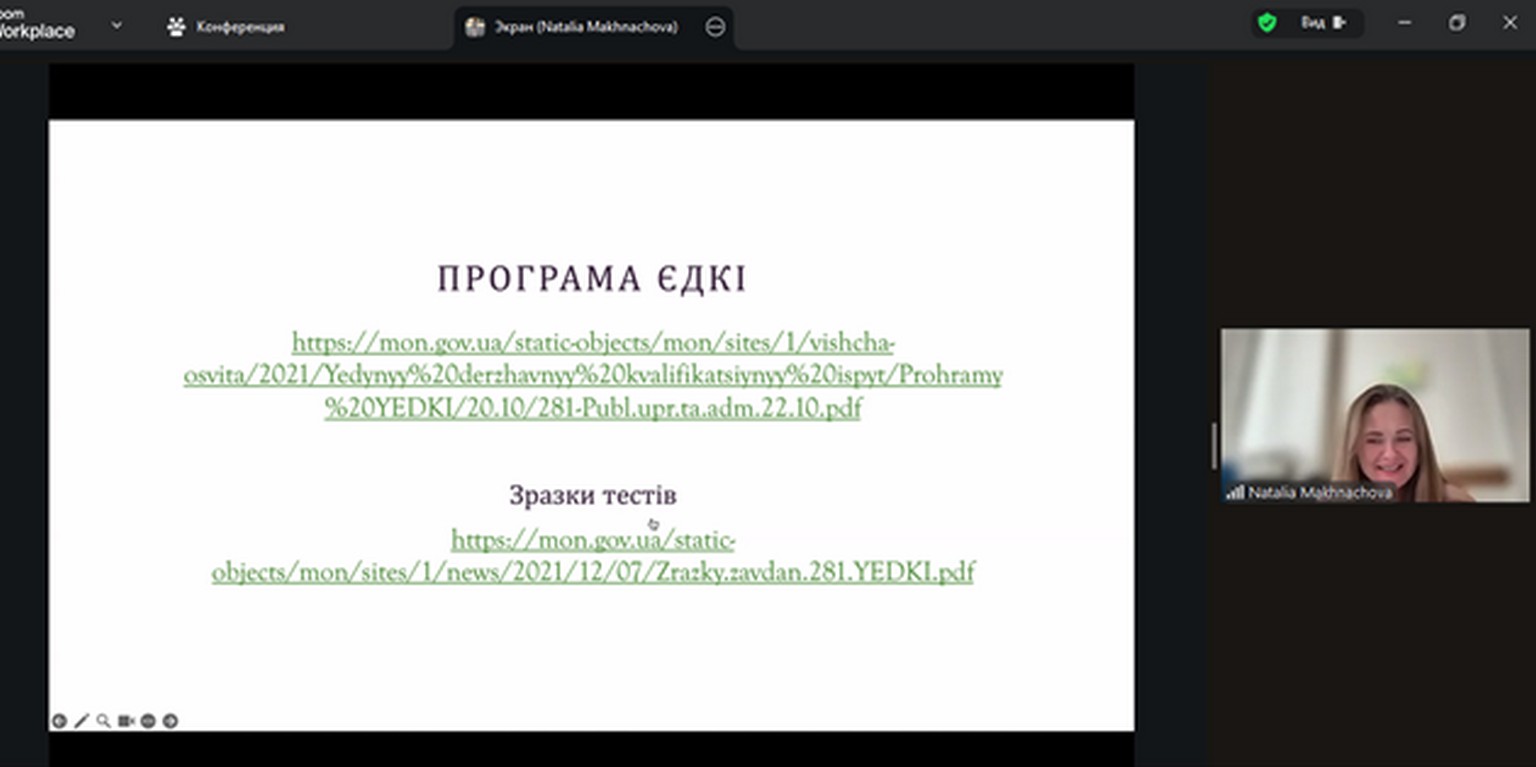Restore down the Zoom window
Viewport: 1536px width, 767px height.
1457,23
